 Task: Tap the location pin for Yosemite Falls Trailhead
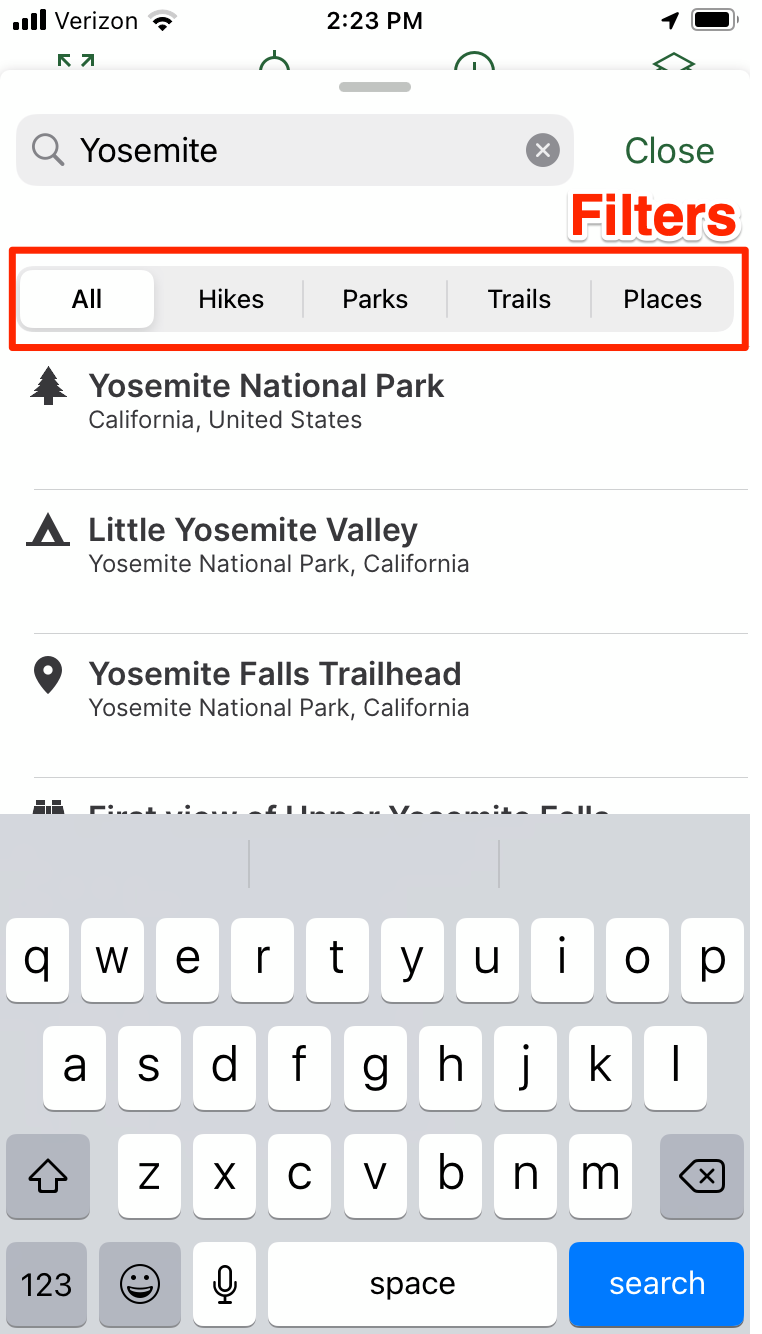(x=48, y=675)
